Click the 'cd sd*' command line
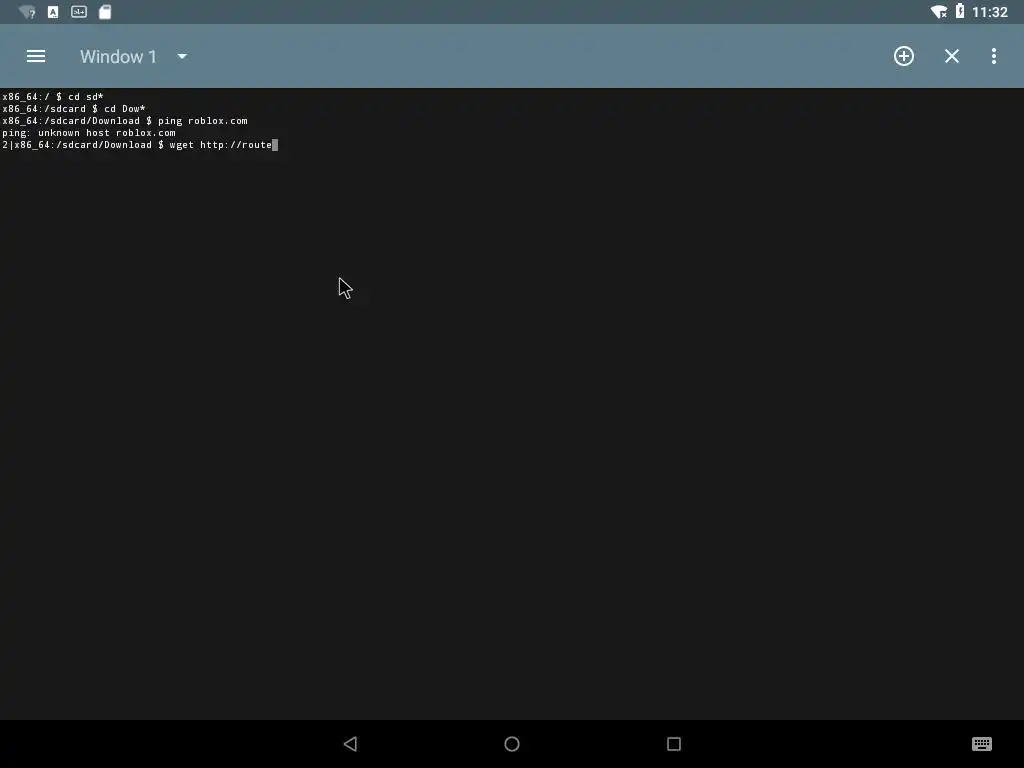The height and width of the screenshot is (768, 1024). (53, 97)
